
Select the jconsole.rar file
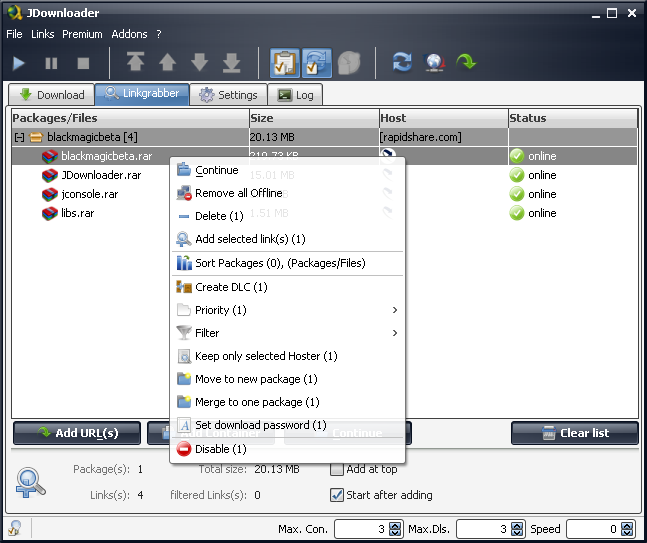[90, 194]
